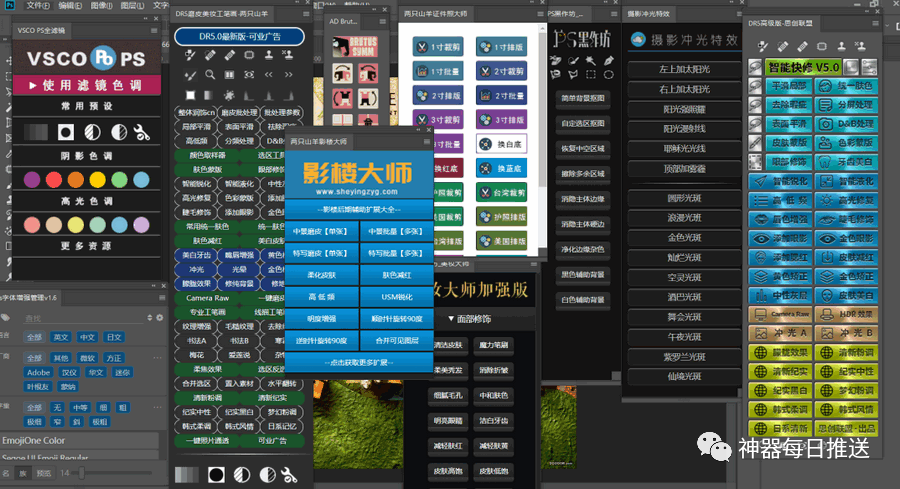The width and height of the screenshot is (900, 489).
Task: Select the elliptical marquee icon in PS黑作坊 panel
Action: [609, 74]
